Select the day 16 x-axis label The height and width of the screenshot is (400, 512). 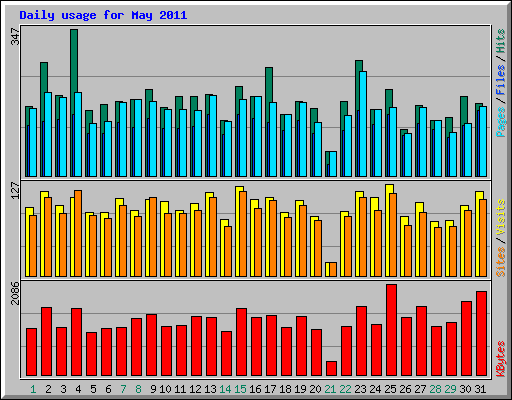pos(255,389)
